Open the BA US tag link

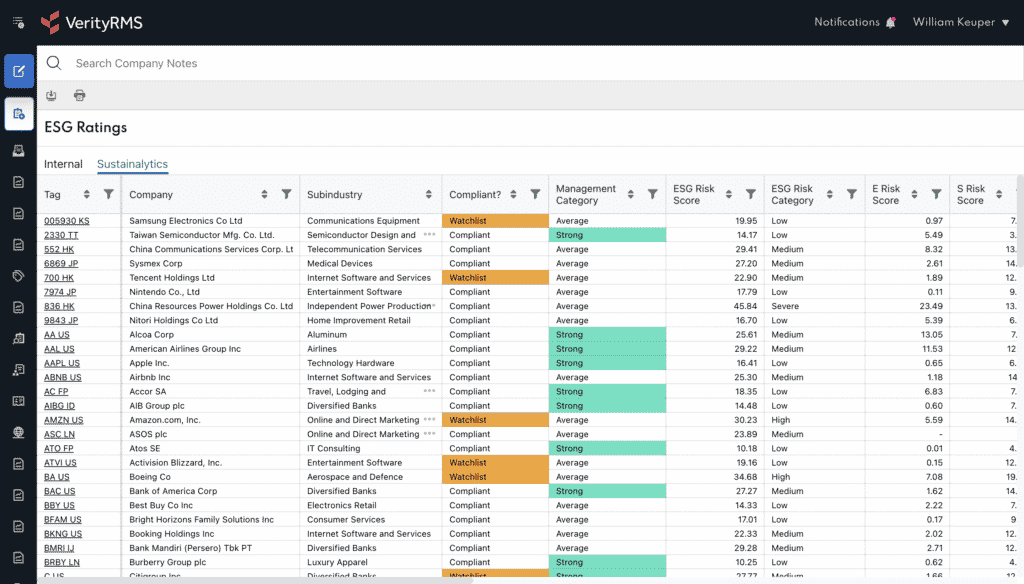57,477
